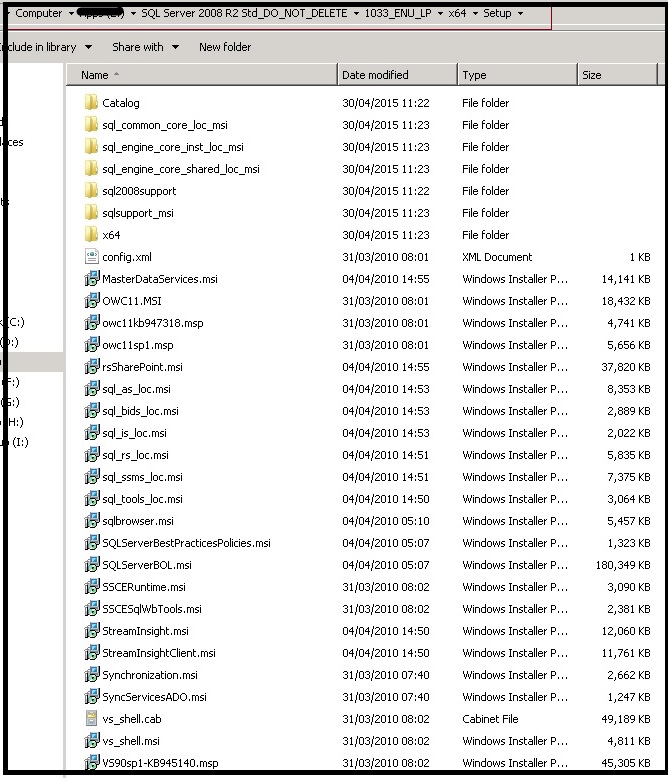The height and width of the screenshot is (778, 668).
Task: Click the config.xml file icon
Action: point(91,257)
